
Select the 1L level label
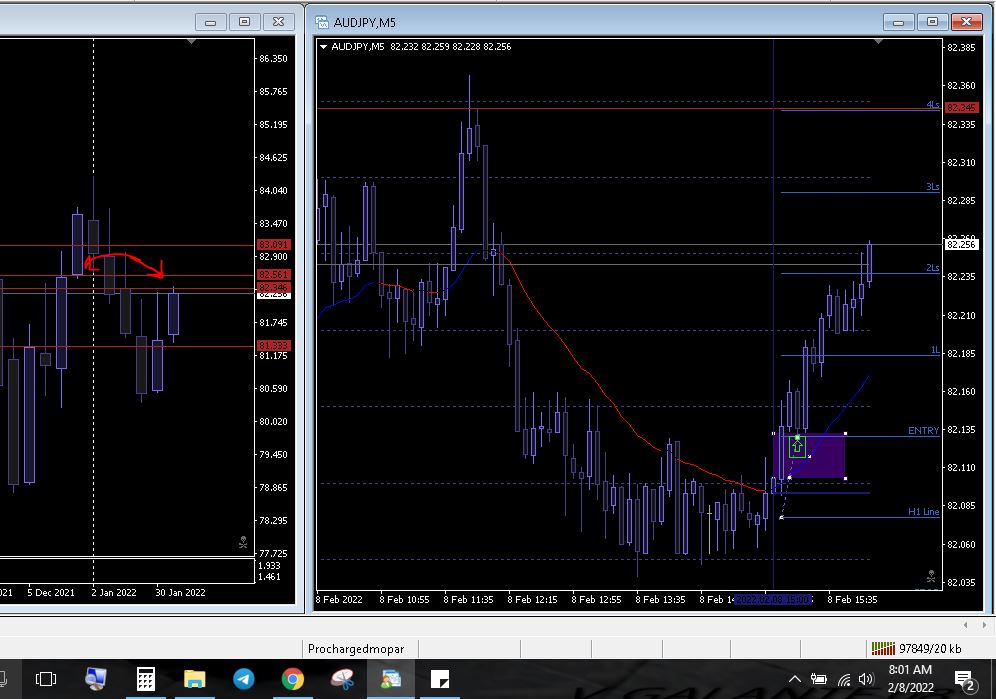tap(934, 350)
